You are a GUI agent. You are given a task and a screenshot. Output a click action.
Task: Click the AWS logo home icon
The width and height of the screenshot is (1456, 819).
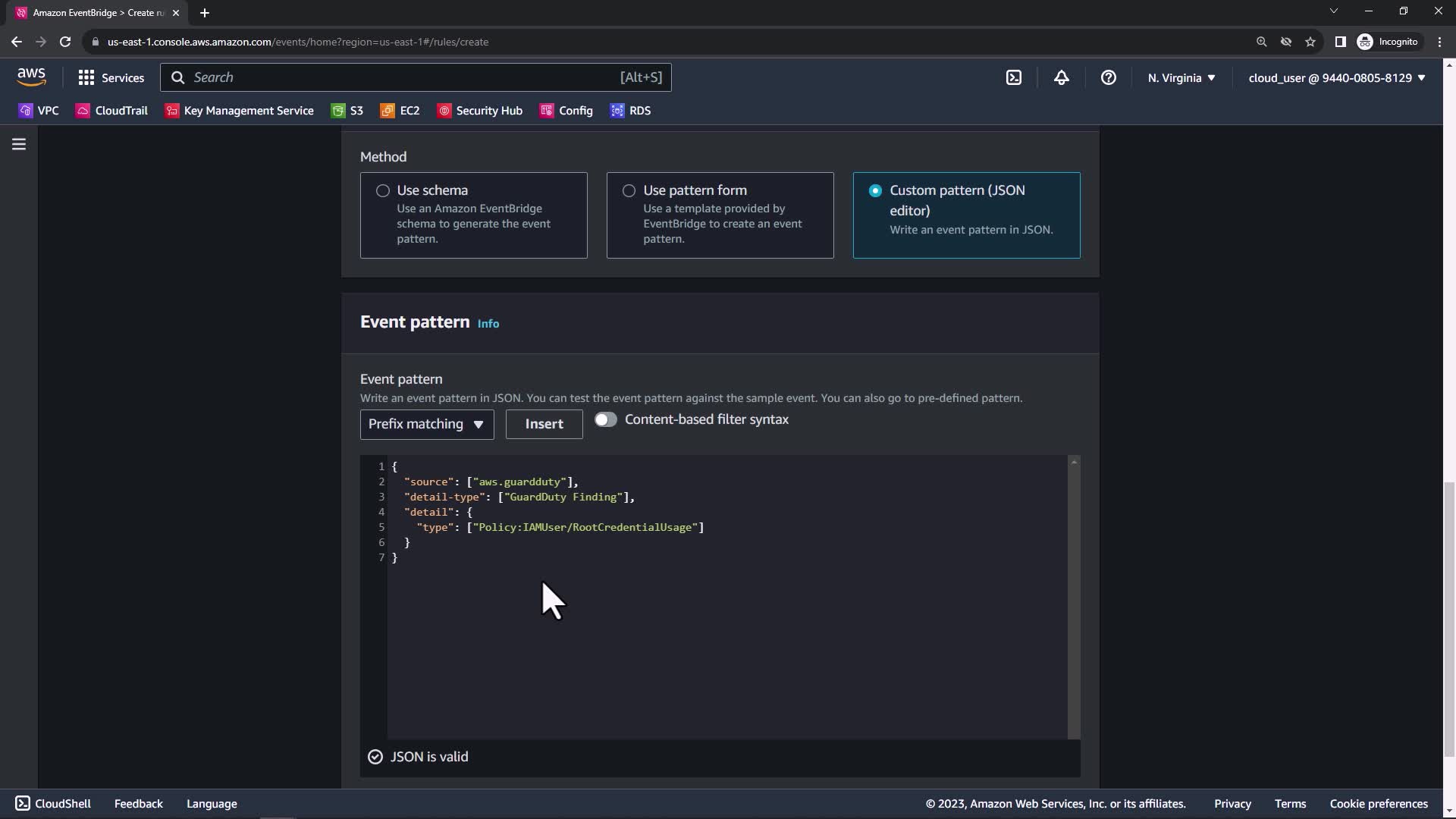click(x=31, y=77)
